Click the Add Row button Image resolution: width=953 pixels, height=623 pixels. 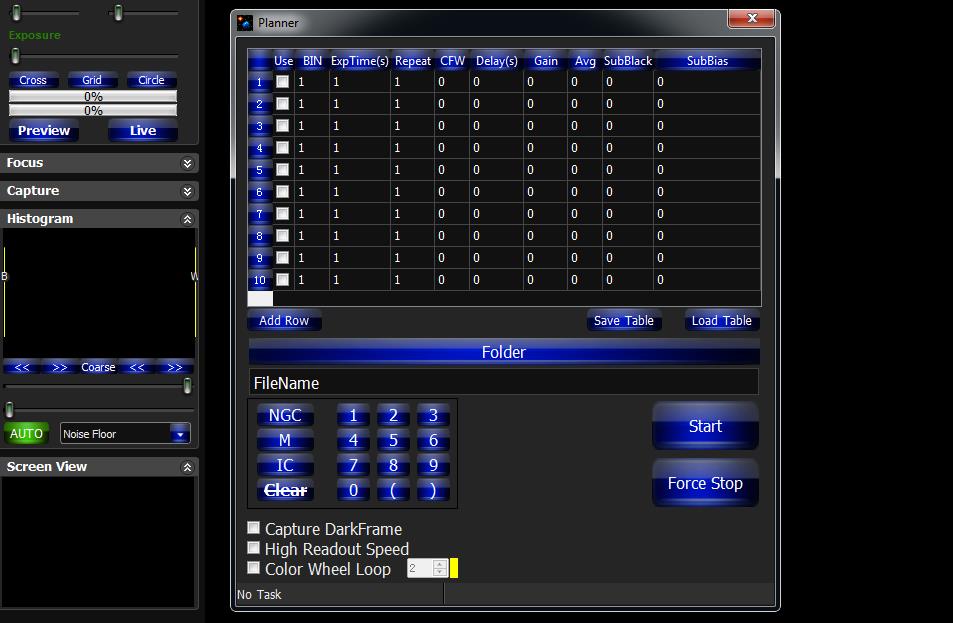click(x=284, y=320)
